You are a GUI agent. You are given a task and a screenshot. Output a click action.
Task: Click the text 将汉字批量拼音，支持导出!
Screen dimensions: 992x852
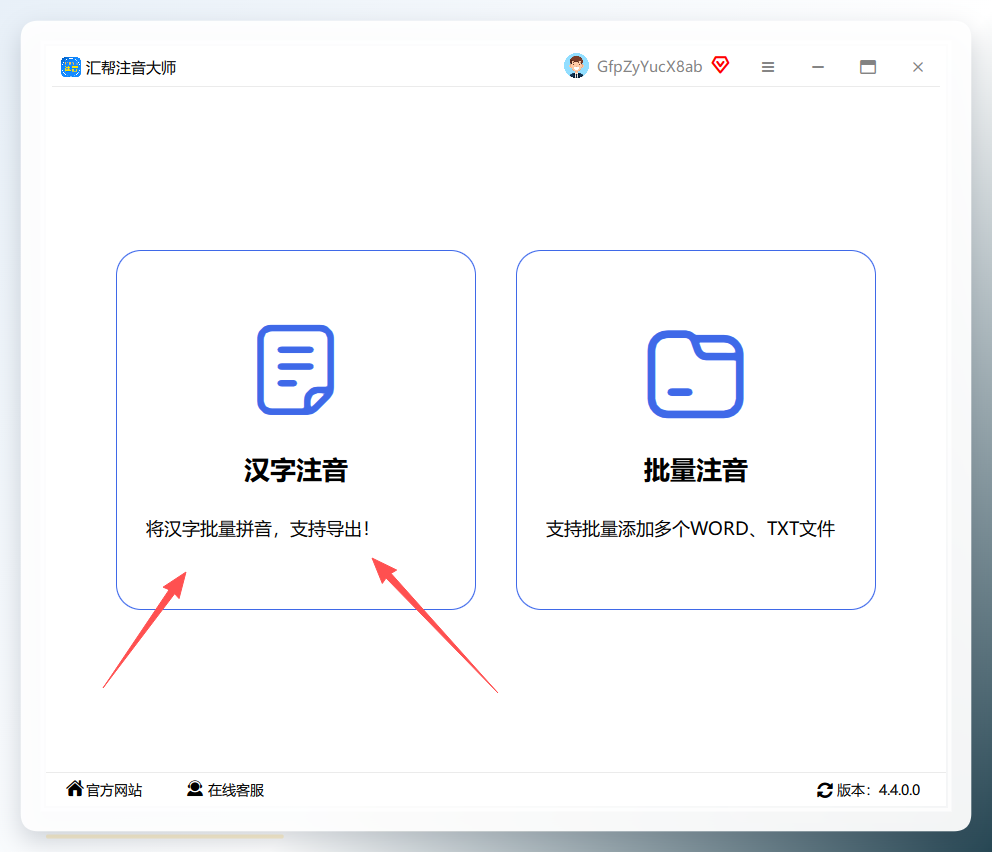tap(257, 529)
